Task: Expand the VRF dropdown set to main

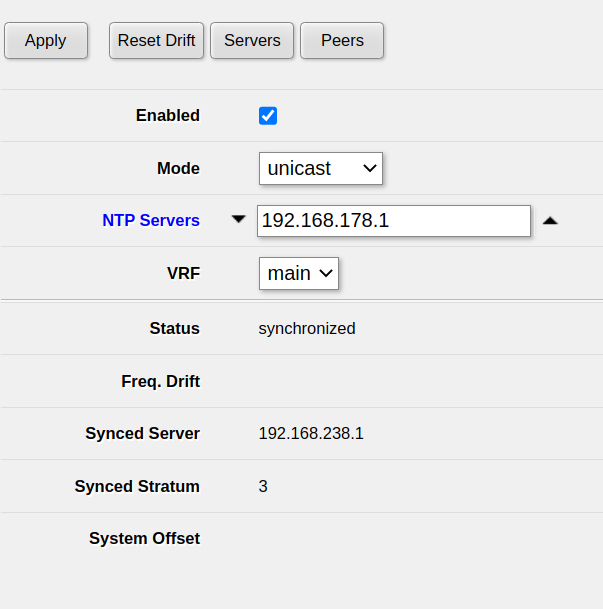Action: point(299,273)
